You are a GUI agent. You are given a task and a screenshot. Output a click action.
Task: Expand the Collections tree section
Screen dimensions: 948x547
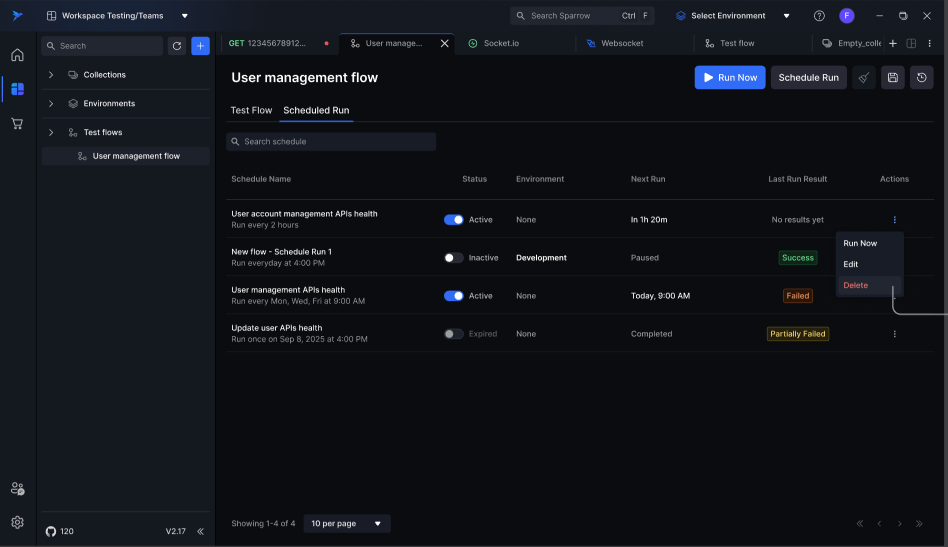51,75
